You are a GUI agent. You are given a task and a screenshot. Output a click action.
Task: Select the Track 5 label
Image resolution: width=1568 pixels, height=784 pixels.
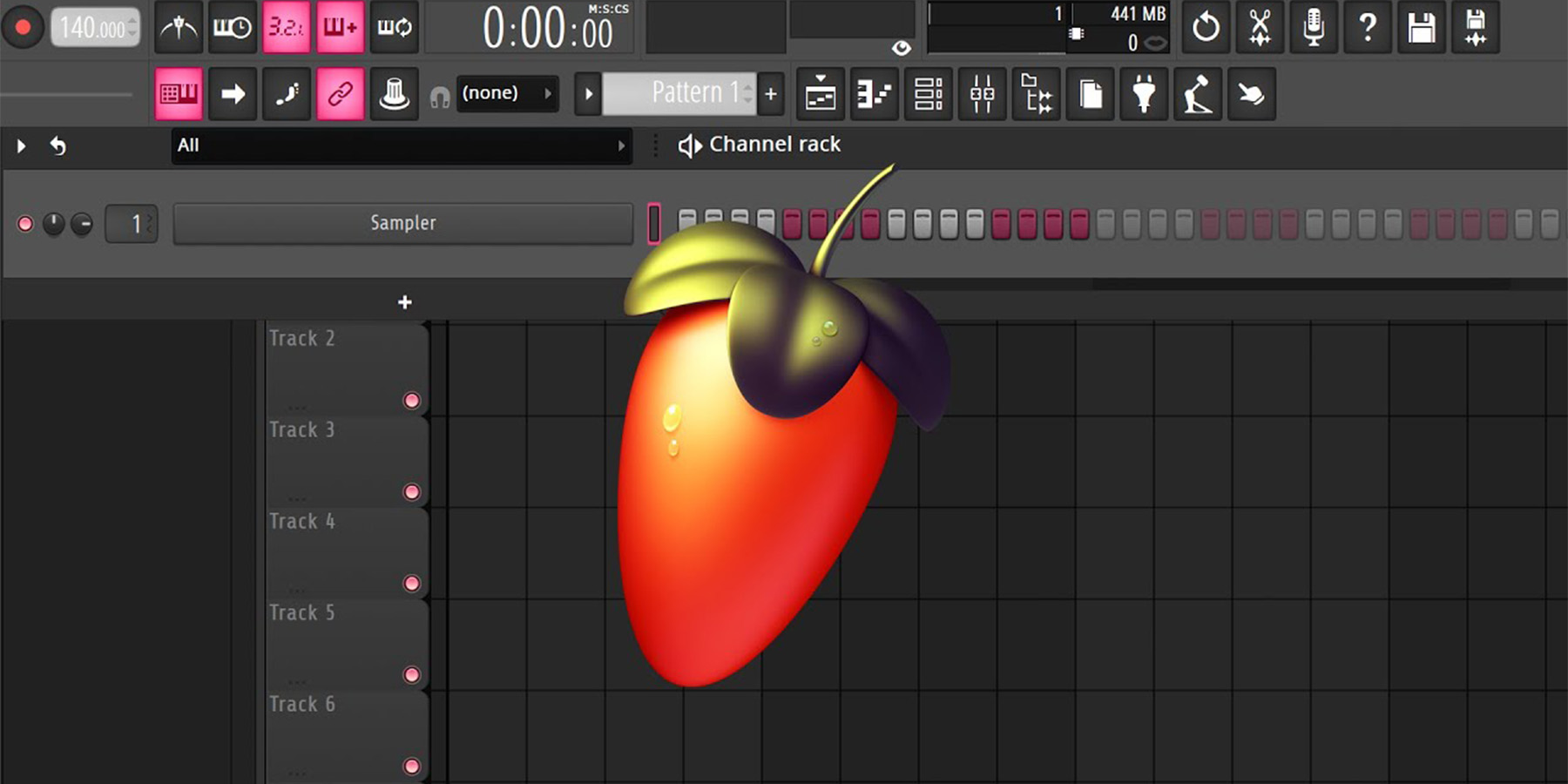(301, 612)
